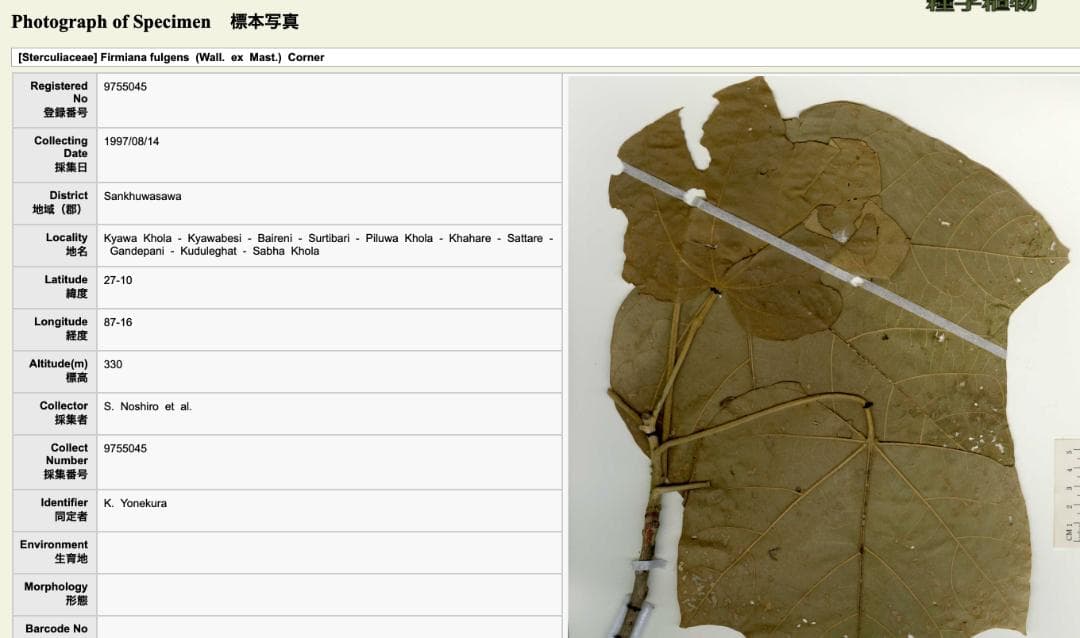Screen dimensions: 1080x638
Task: Select the longitude value 87-16
Action: (x=118, y=323)
